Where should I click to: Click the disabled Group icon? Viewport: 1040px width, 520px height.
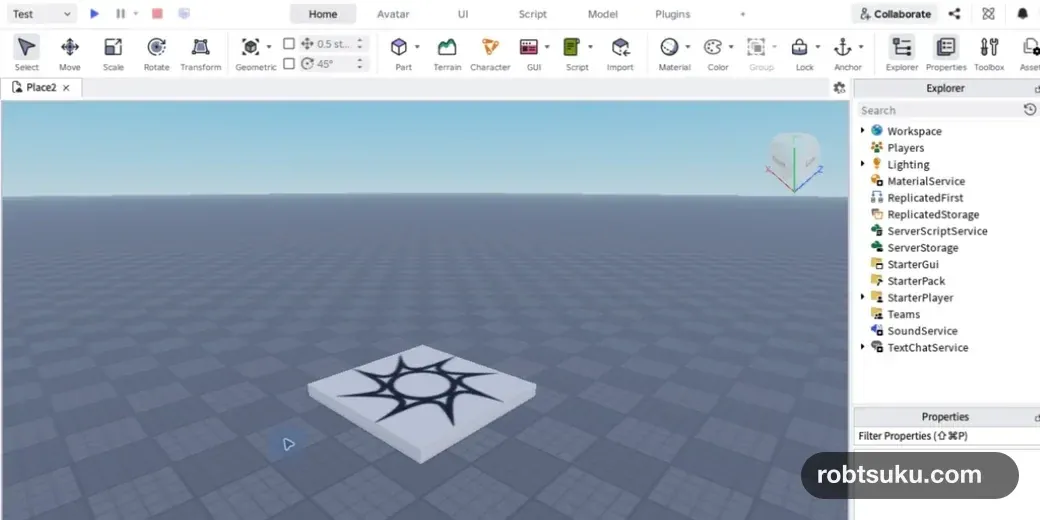[756, 47]
